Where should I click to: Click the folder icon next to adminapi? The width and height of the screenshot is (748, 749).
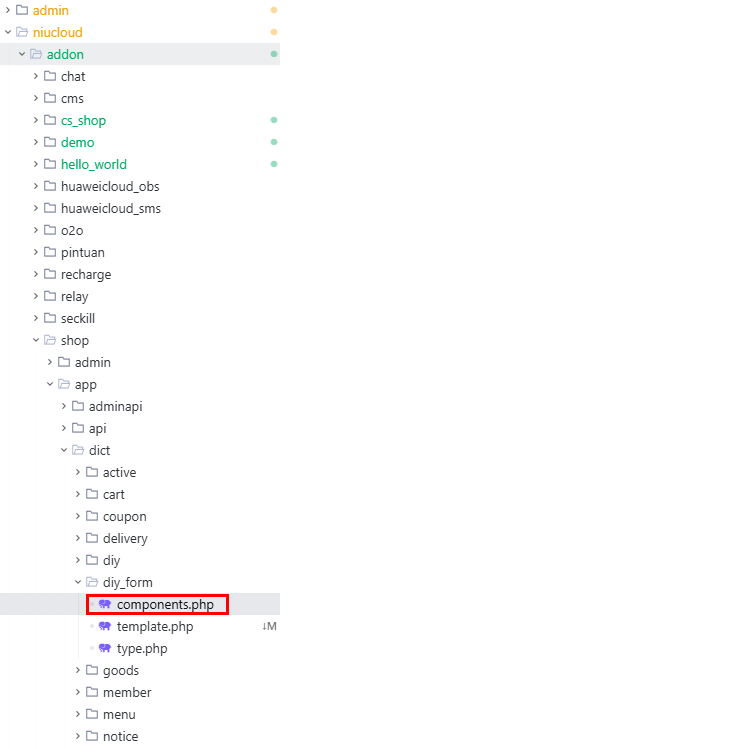[78, 406]
